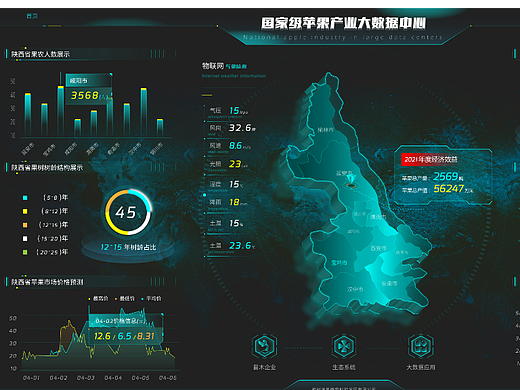The height and width of the screenshot is (390, 520).
Task: Click the 04-01 date axis label
Action: pos(31,378)
